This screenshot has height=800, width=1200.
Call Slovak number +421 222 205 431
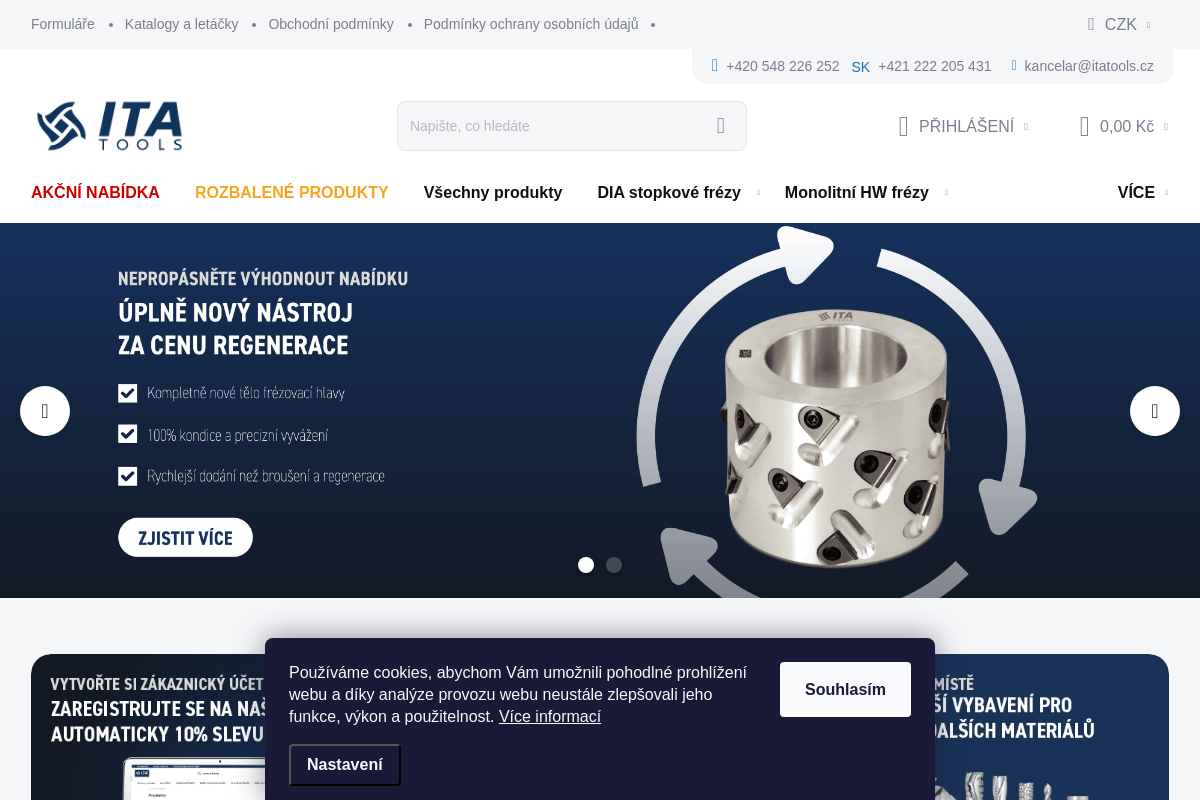935,66
